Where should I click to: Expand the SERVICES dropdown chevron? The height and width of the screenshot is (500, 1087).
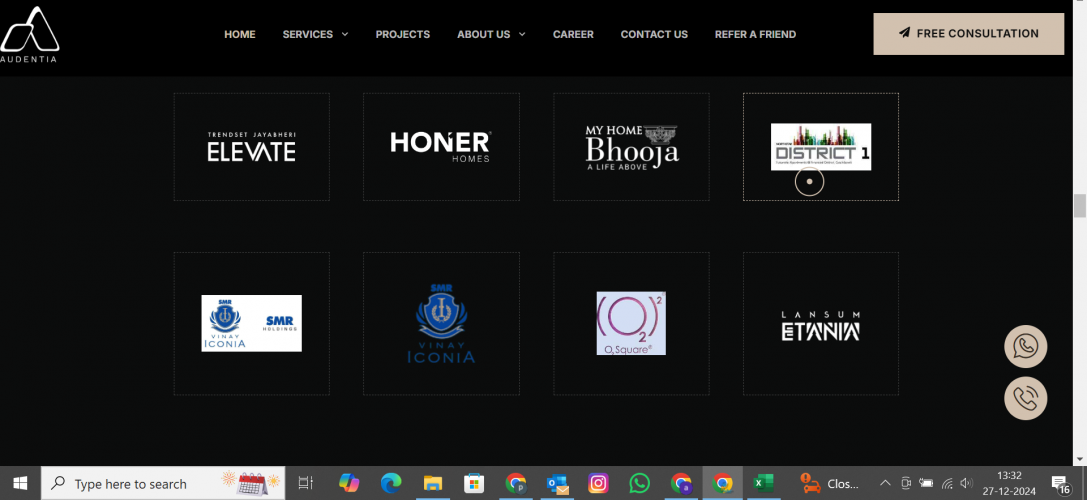point(345,34)
